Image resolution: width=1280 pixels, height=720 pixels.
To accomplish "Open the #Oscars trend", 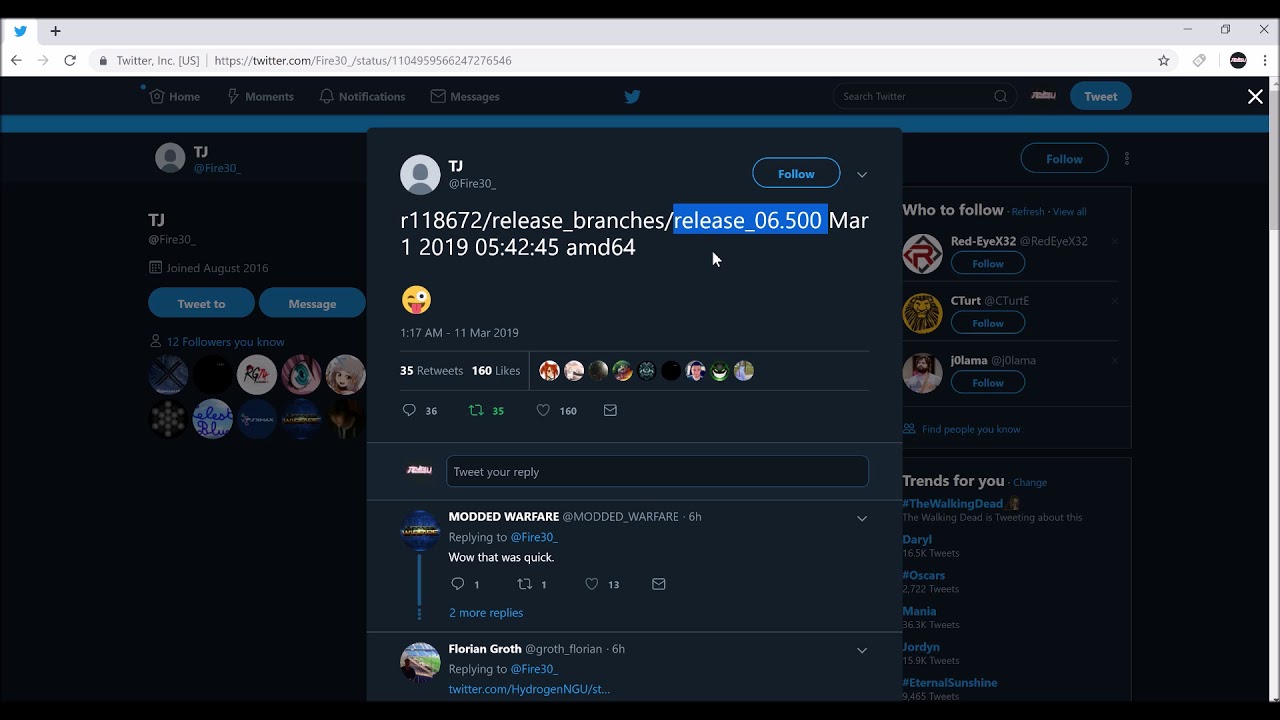I will tap(923, 575).
